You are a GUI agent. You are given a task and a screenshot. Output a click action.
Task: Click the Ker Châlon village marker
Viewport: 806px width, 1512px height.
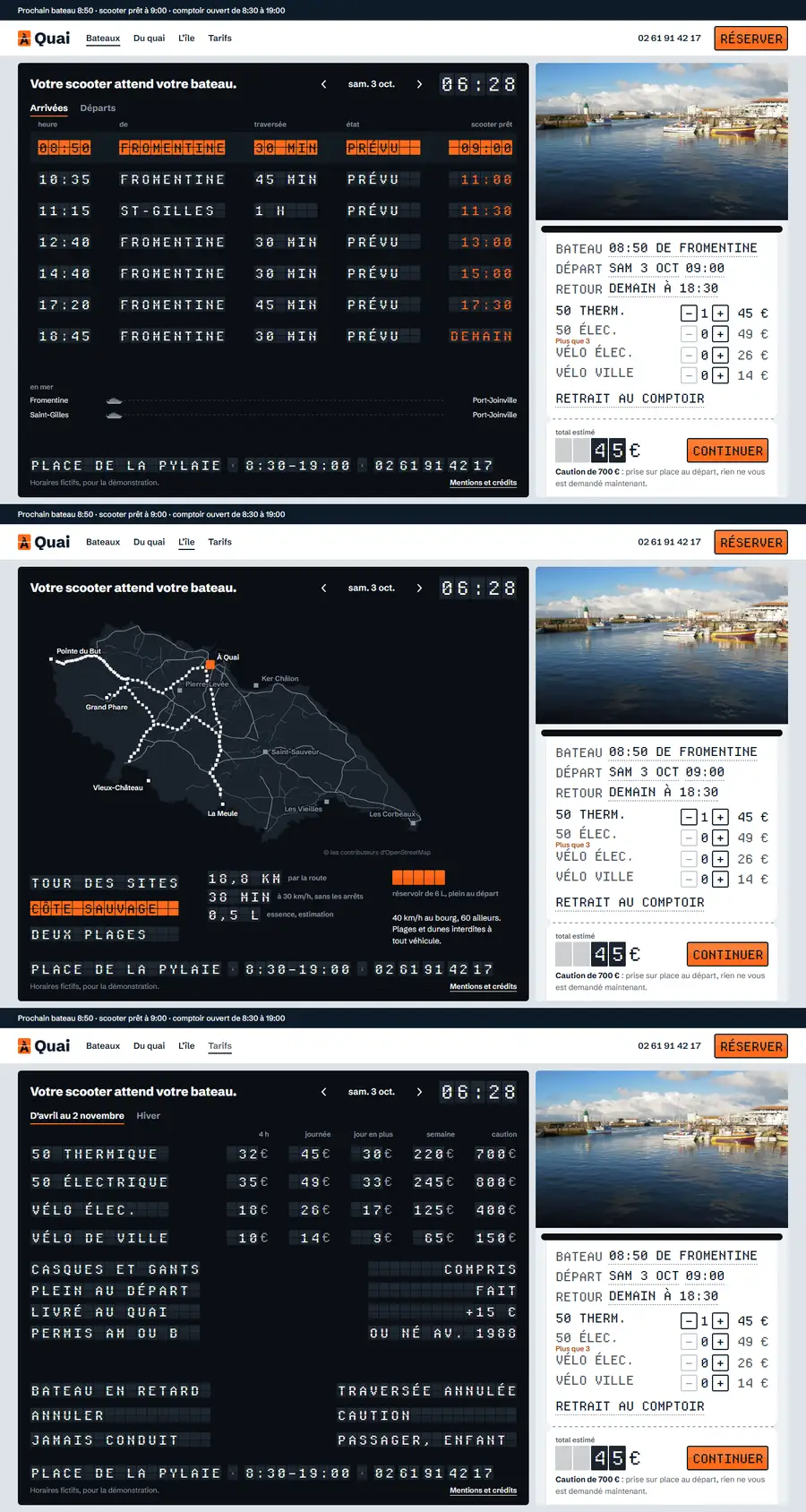coord(256,687)
